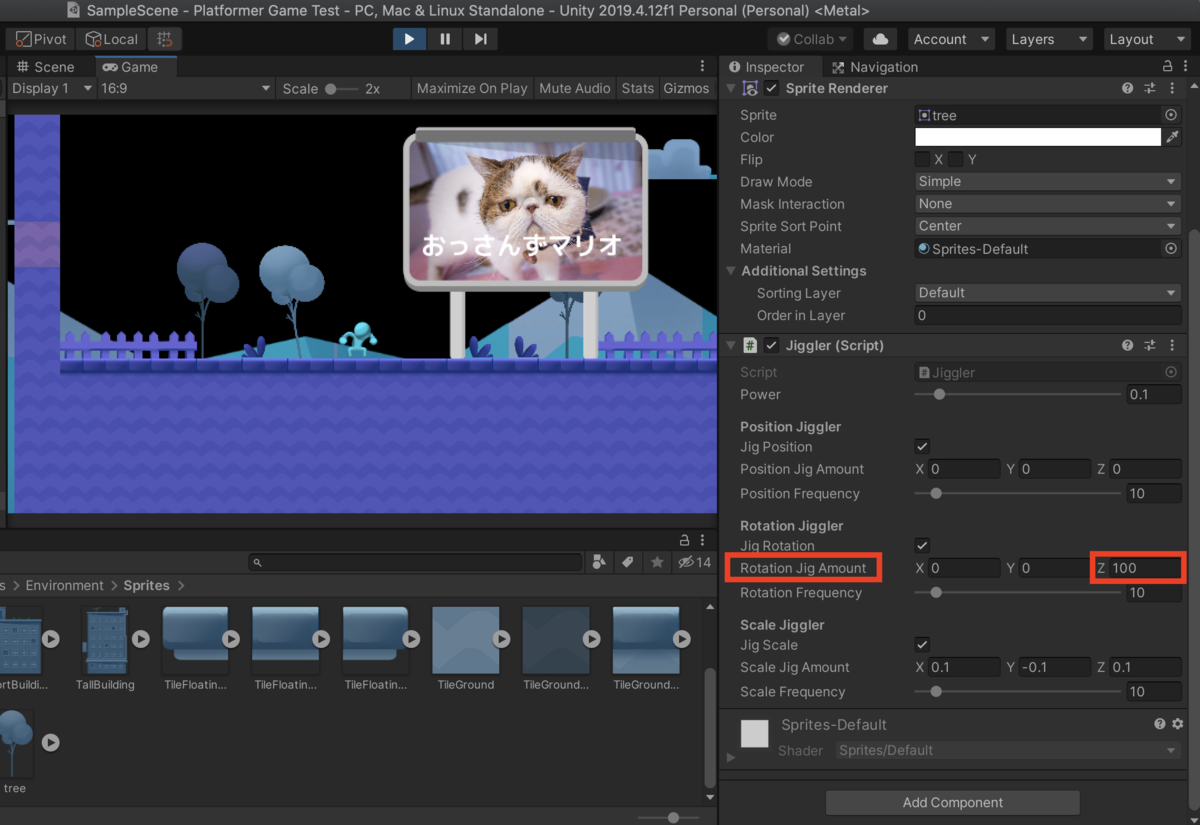Open the Layers dropdown
This screenshot has width=1200, height=825.
pos(1048,39)
